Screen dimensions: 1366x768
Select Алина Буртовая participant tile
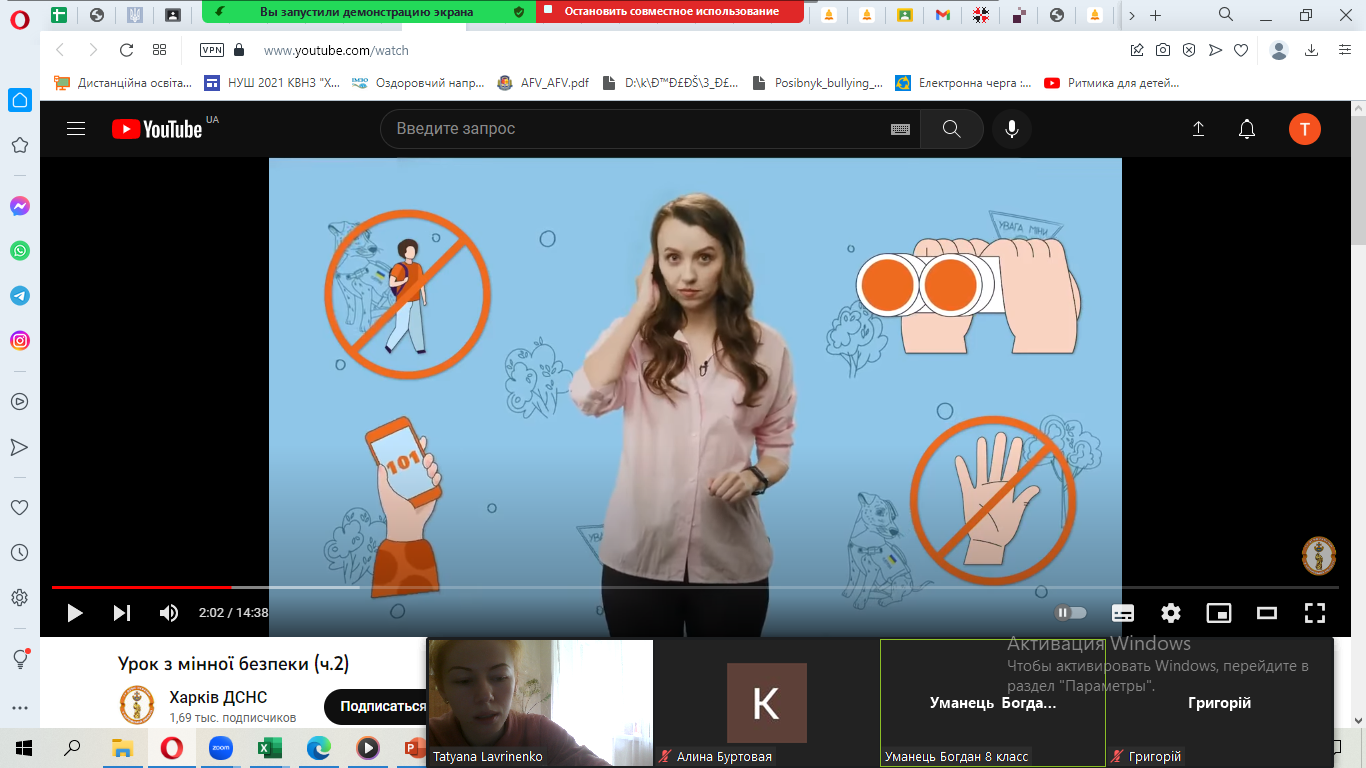766,703
